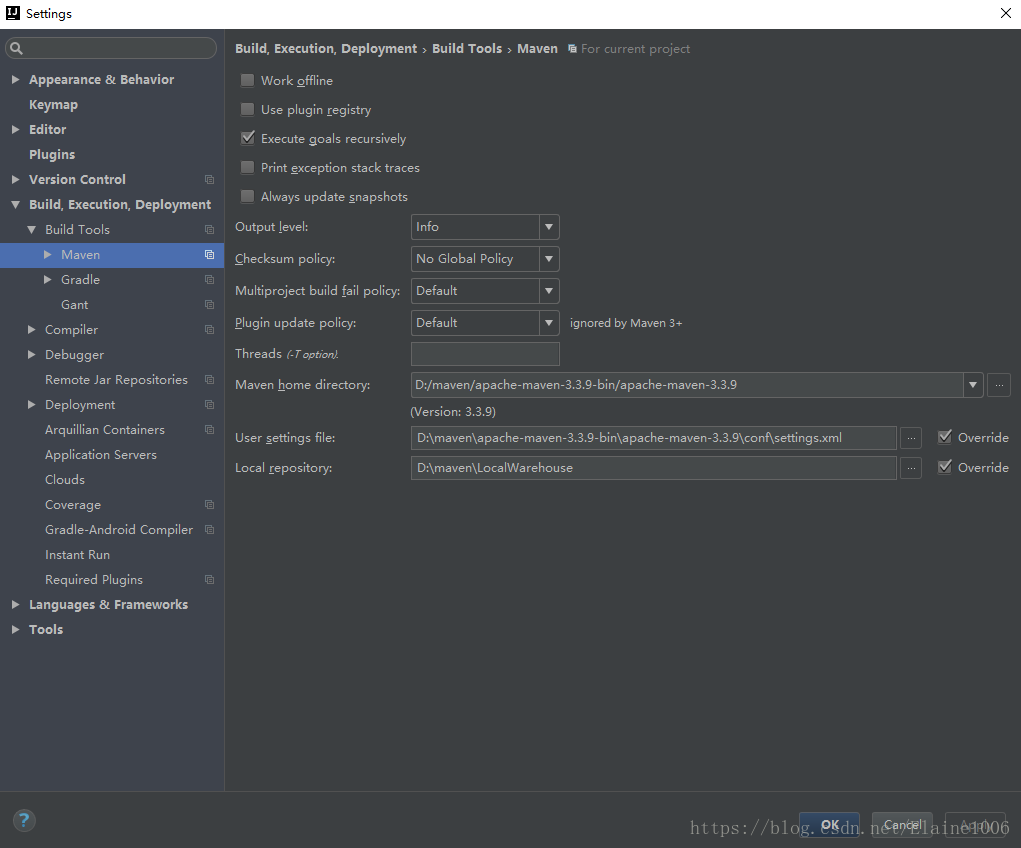Click the project-level icon beside Remote Jar Repositories
Viewport: 1021px width, 848px height.
point(209,380)
